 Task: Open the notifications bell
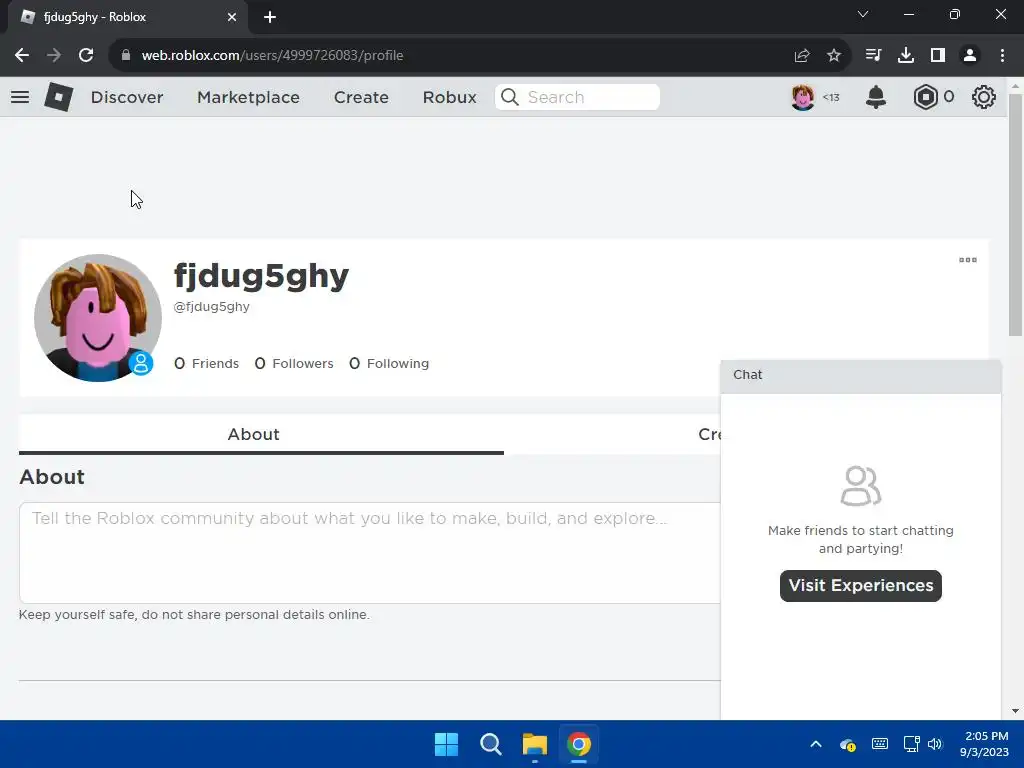(x=876, y=97)
